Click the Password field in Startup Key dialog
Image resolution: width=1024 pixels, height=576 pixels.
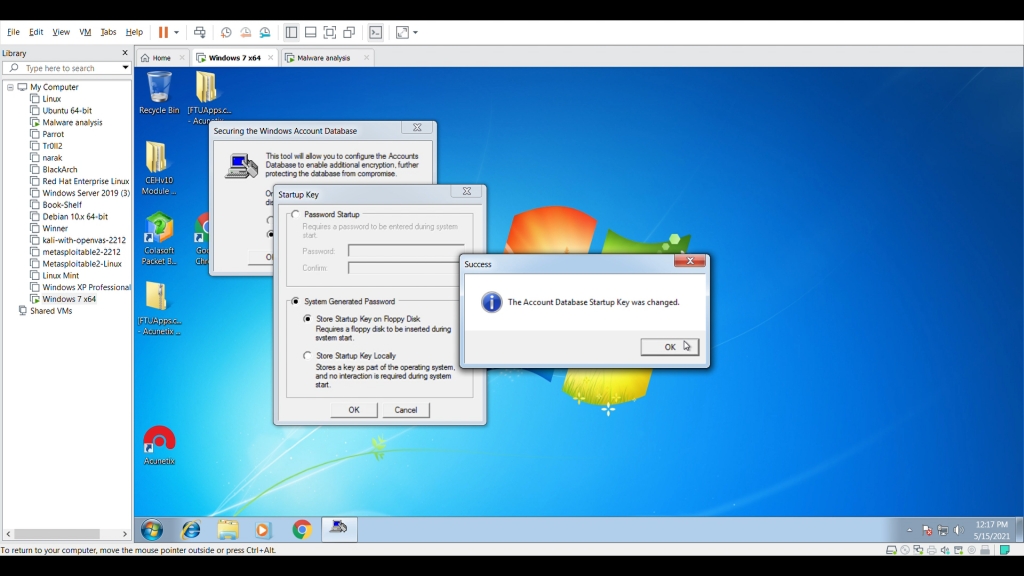[406, 251]
